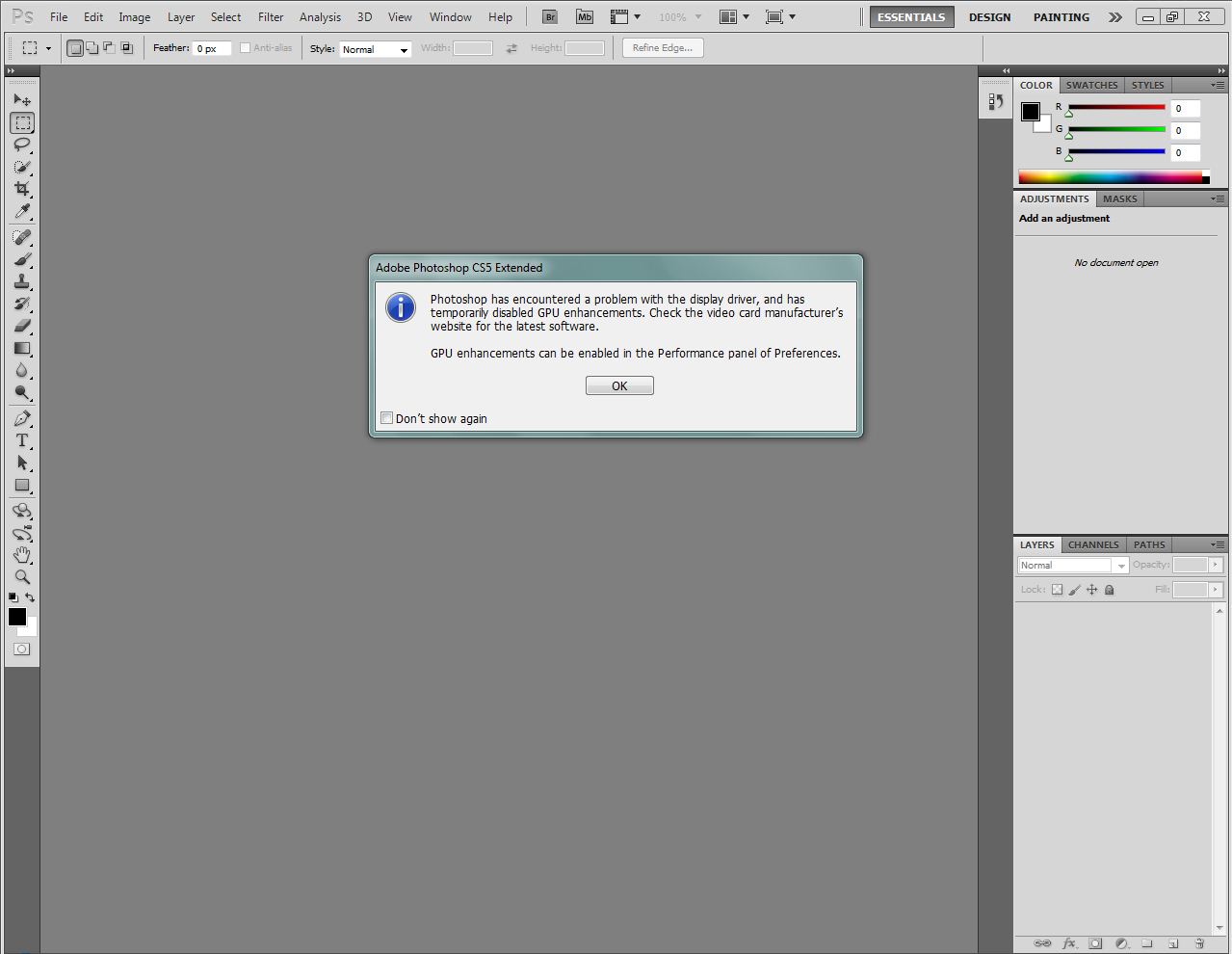Choose the New selection mode button

(x=75, y=48)
